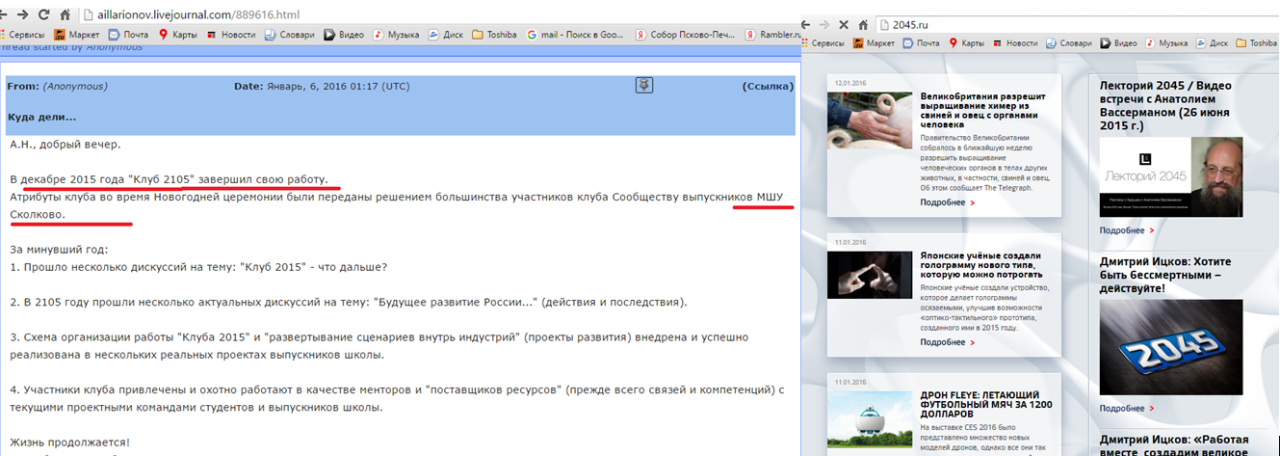Open Словари bookmark in 2045.ru window
The height and width of the screenshot is (456, 1280).
1068,43
